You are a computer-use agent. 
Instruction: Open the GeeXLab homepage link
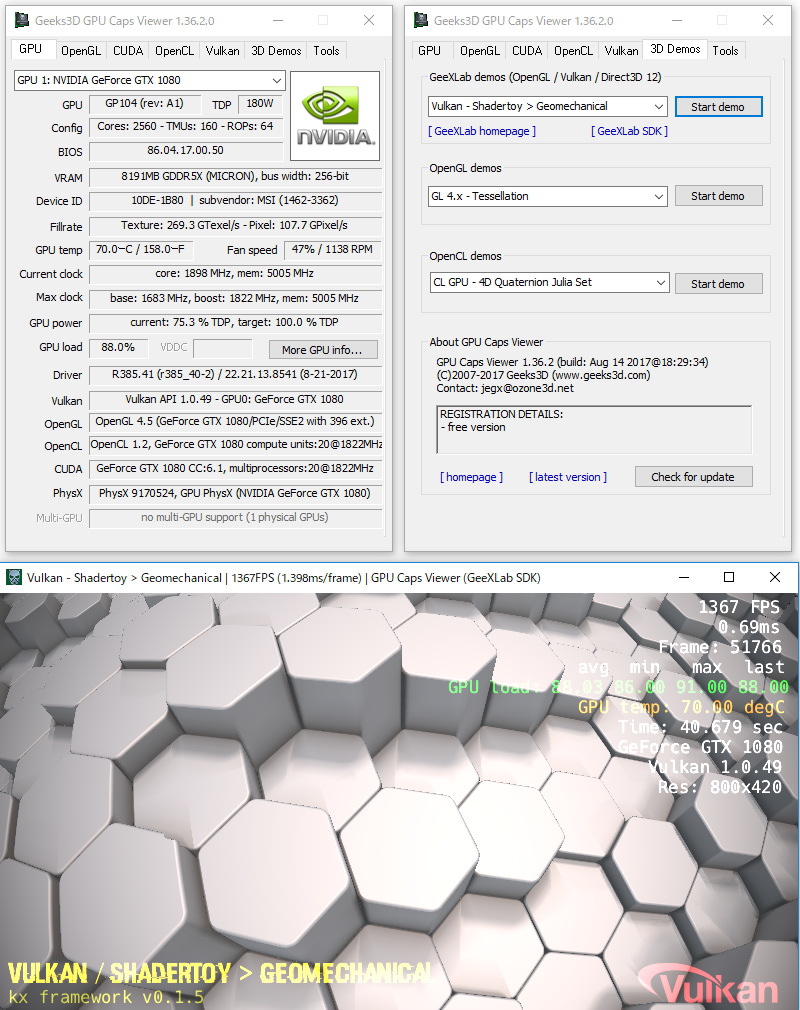click(x=482, y=131)
